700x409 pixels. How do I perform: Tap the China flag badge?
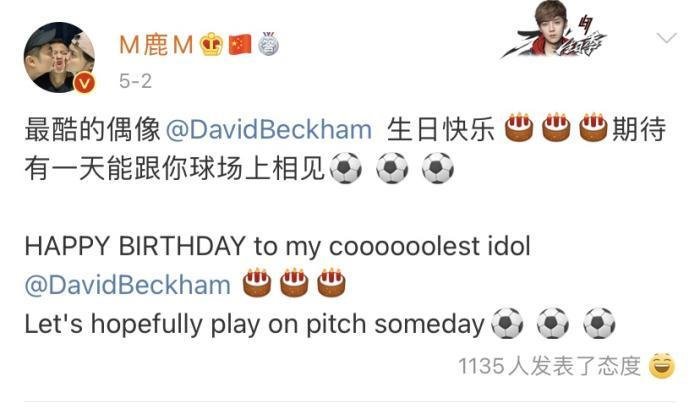tap(240, 45)
